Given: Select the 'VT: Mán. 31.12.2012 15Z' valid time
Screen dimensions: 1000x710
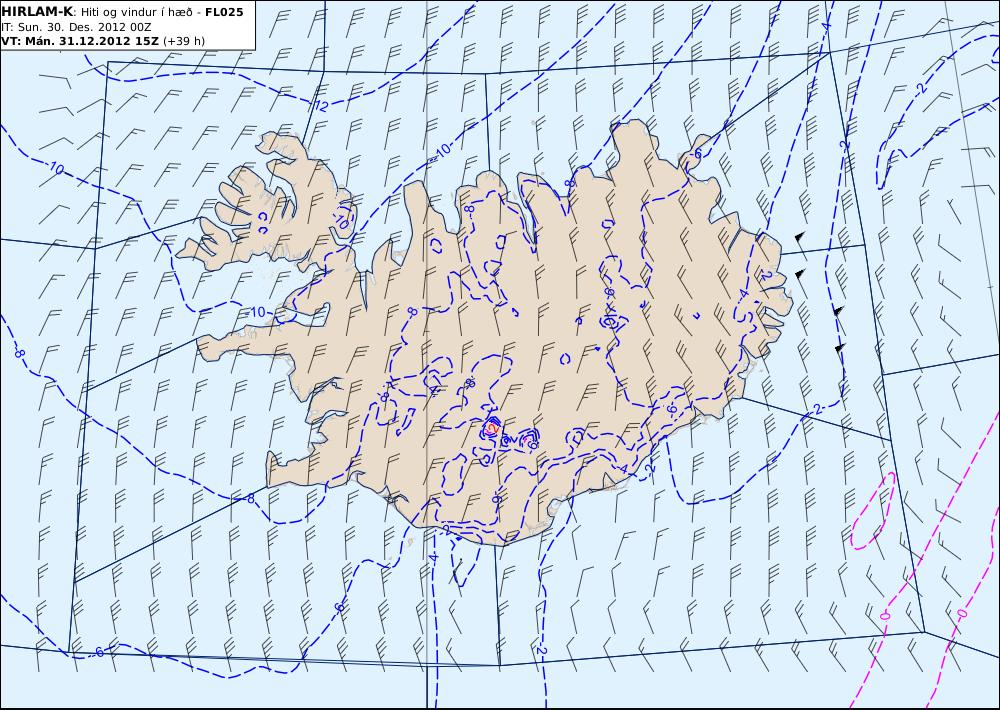Looking at the screenshot, I should click(x=82, y=41).
